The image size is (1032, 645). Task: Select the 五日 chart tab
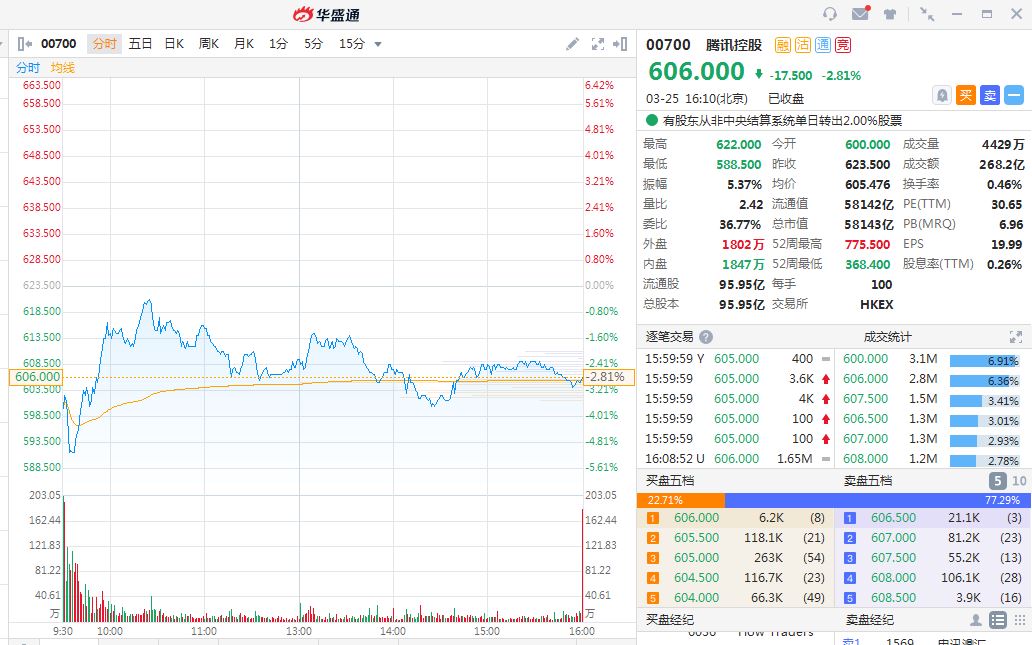[140, 44]
